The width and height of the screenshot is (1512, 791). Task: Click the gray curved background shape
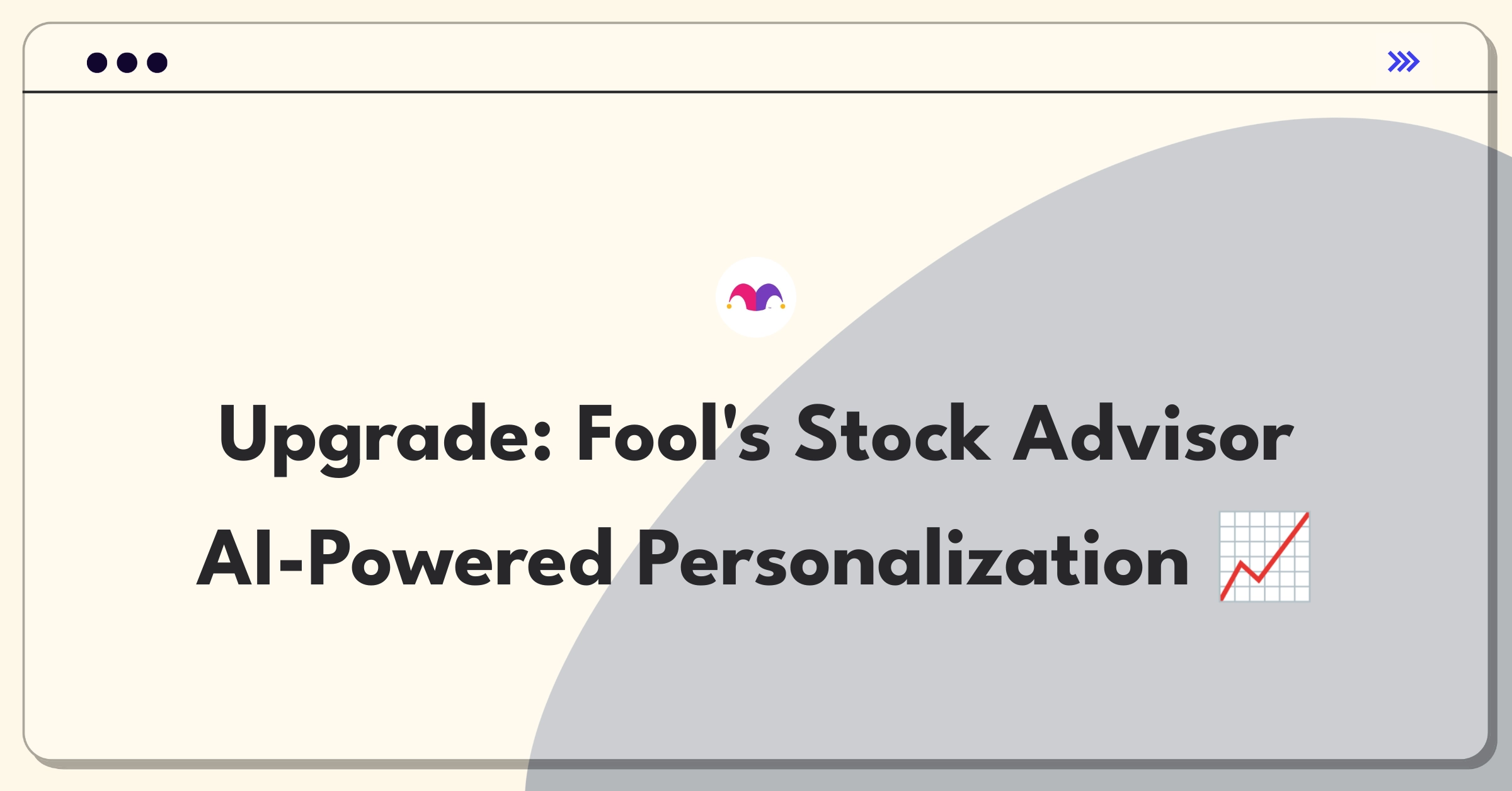coord(1197,315)
